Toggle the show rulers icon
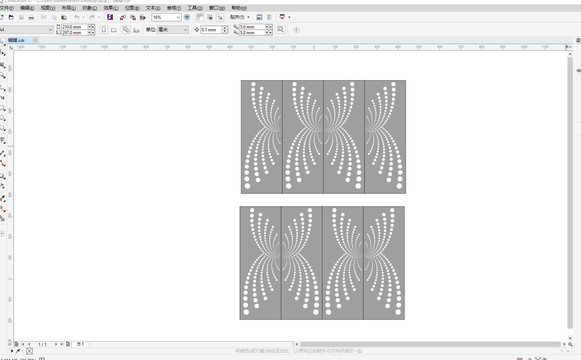The height and width of the screenshot is (360, 581). pos(200,17)
